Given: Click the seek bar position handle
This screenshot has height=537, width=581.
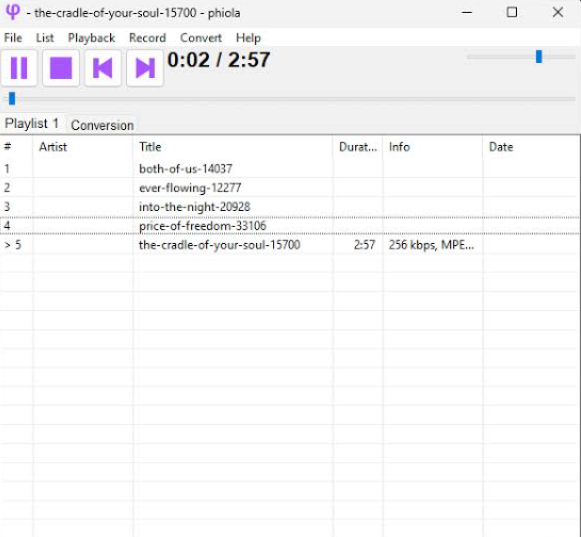Looking at the screenshot, I should click(x=12, y=99).
